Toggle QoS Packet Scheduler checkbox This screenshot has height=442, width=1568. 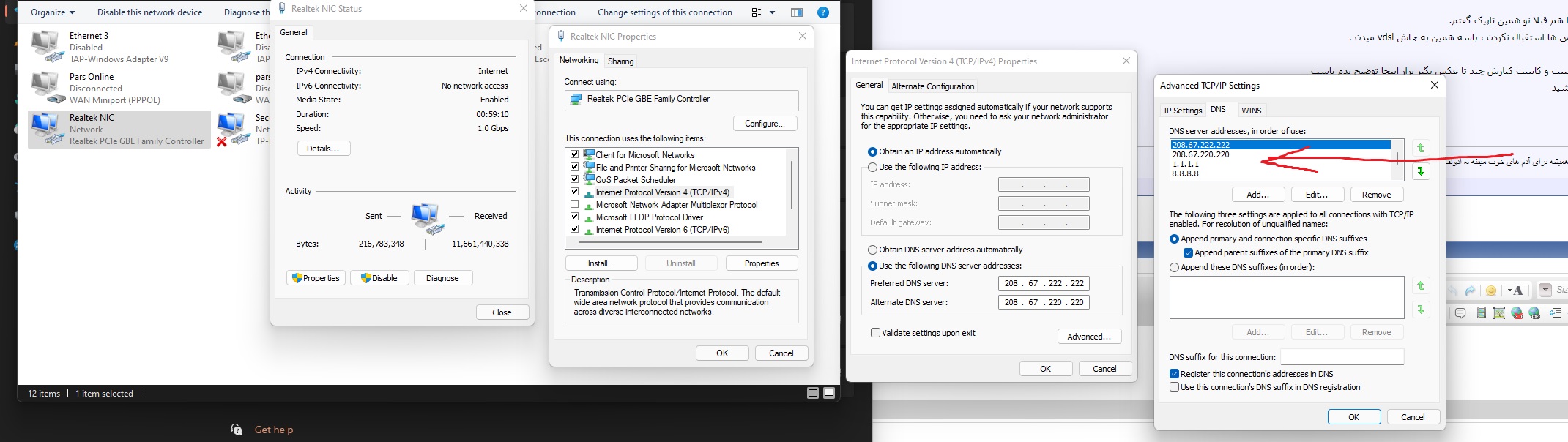[x=575, y=179]
